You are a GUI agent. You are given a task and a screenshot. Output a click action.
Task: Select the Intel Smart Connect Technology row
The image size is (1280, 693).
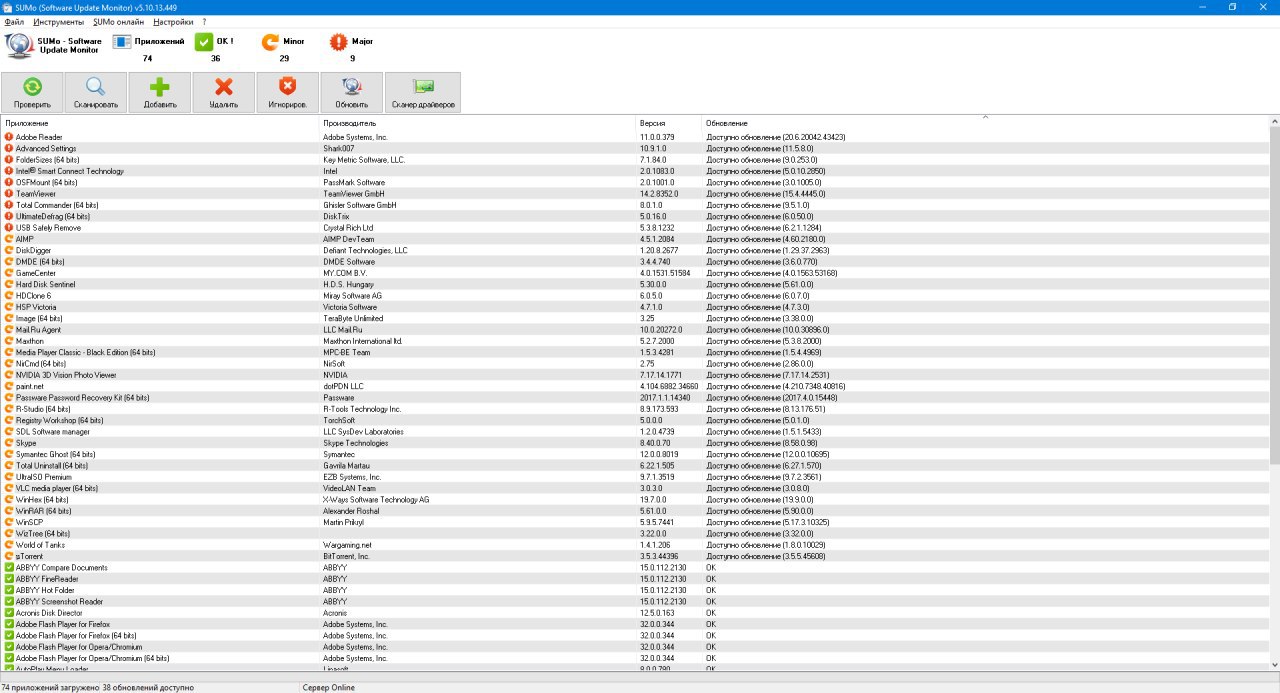[x=635, y=171]
